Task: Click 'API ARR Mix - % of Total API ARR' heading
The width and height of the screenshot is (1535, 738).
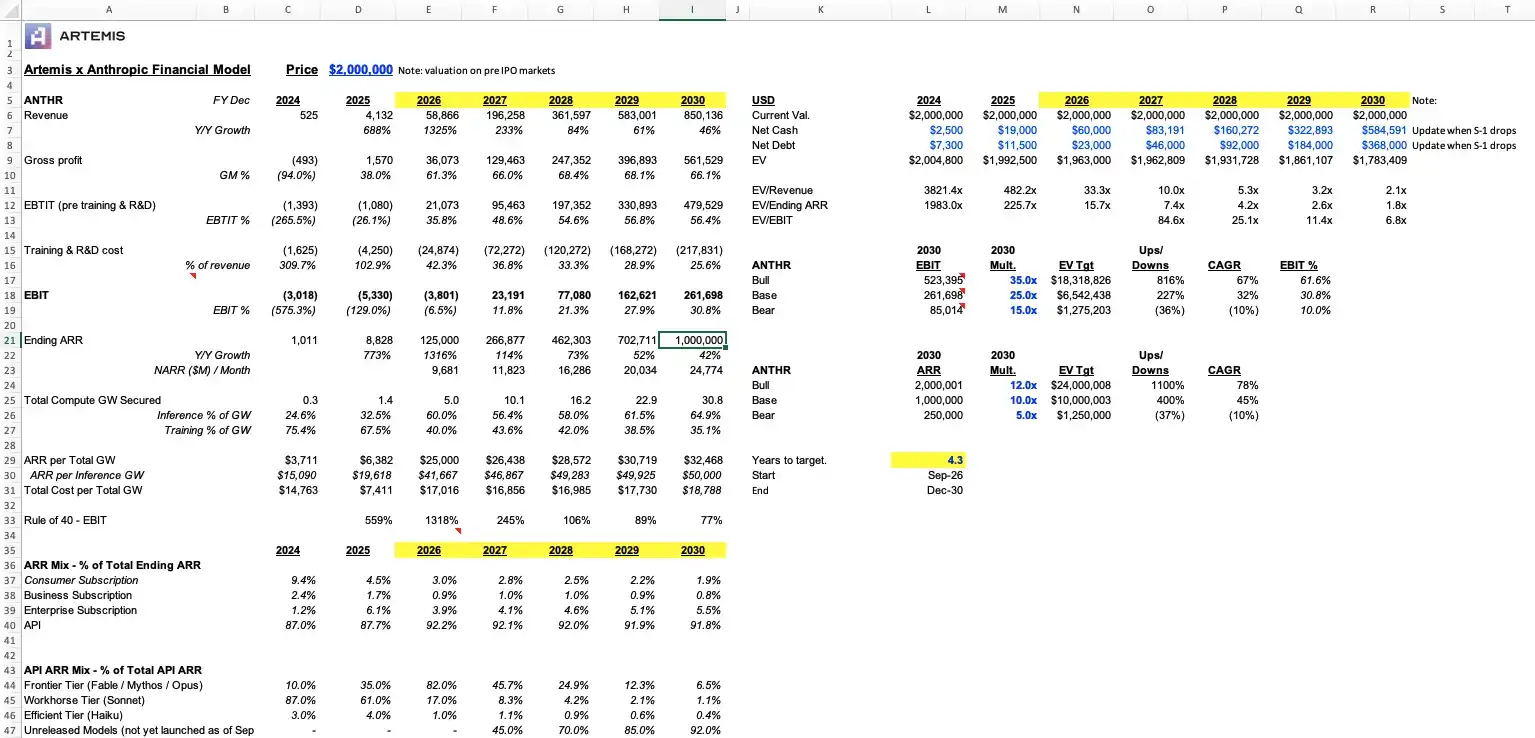Action: click(115, 670)
